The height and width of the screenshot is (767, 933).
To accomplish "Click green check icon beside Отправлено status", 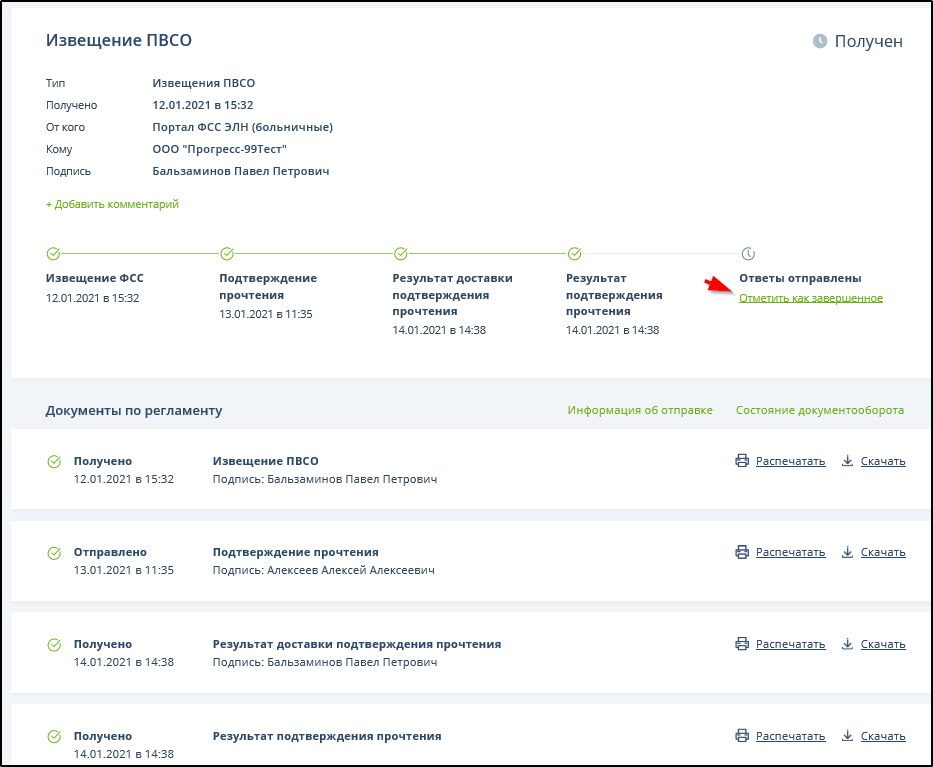I will point(54,553).
